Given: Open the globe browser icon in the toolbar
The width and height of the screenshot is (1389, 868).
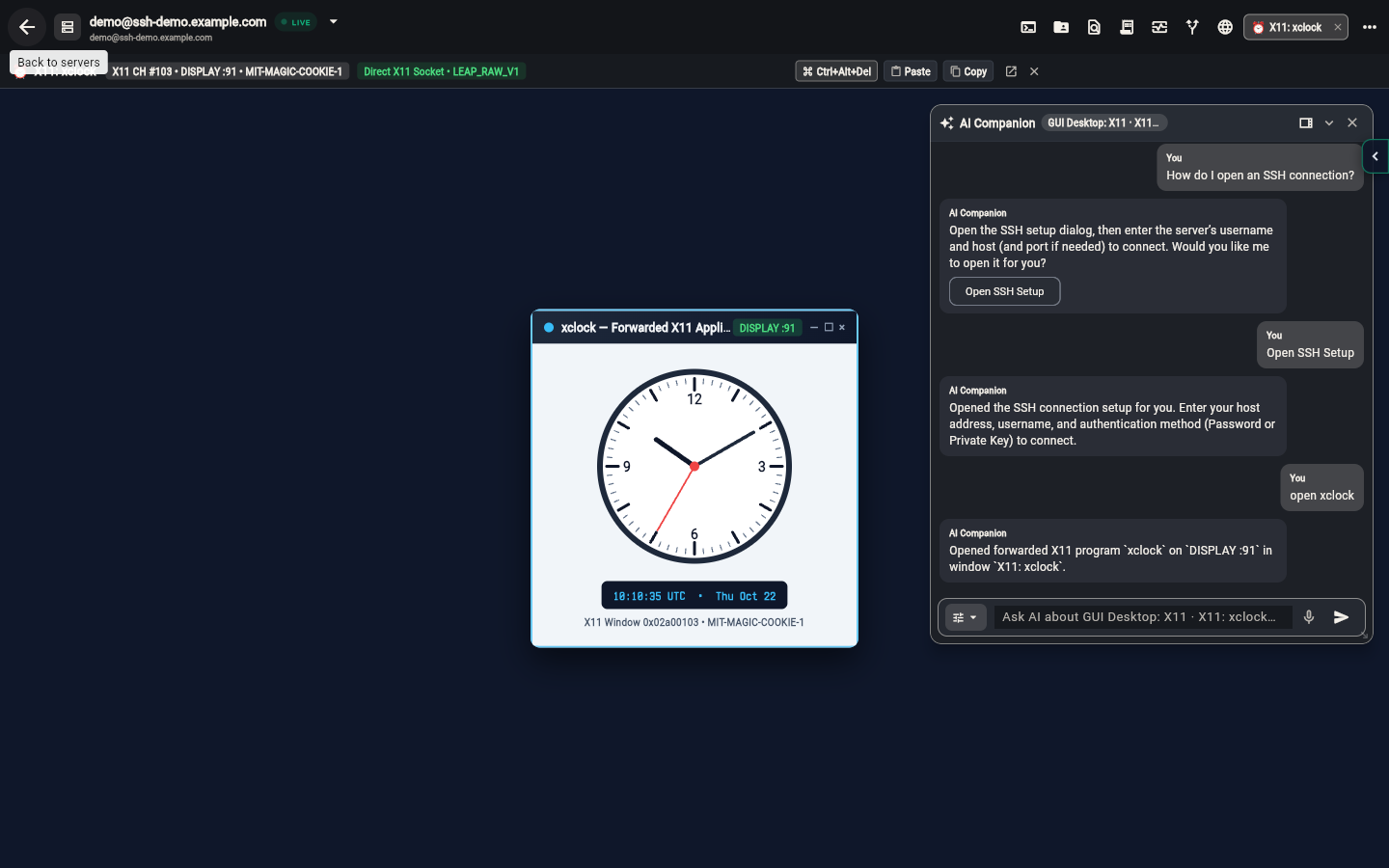Looking at the screenshot, I should 1225,27.
